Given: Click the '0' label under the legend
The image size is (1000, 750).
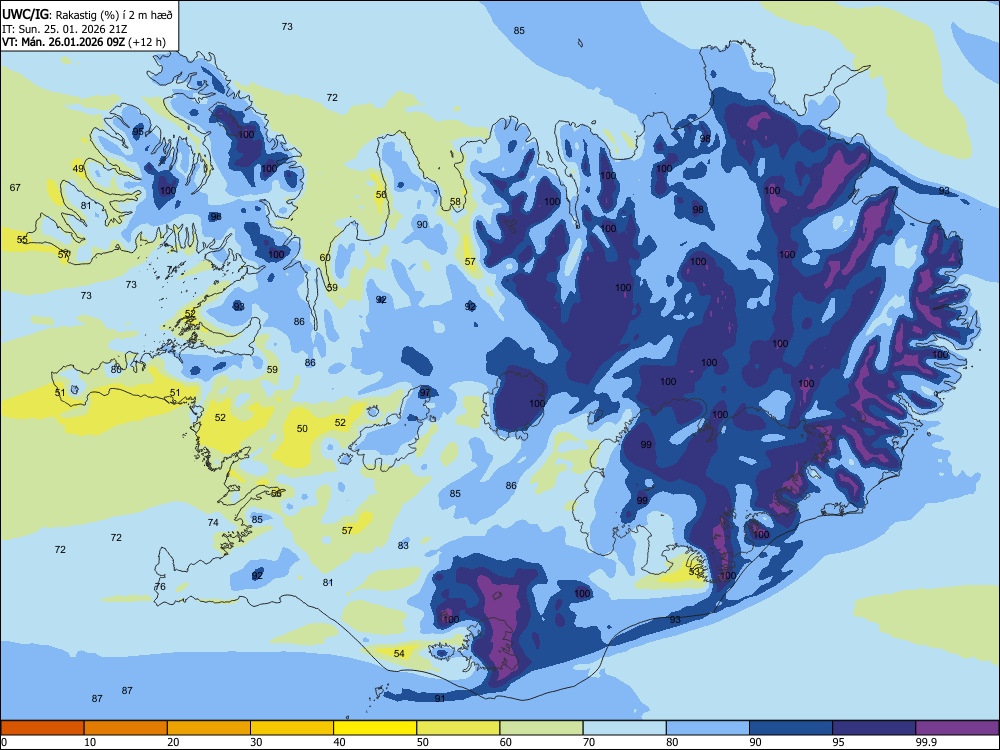Looking at the screenshot, I should [x=4, y=742].
